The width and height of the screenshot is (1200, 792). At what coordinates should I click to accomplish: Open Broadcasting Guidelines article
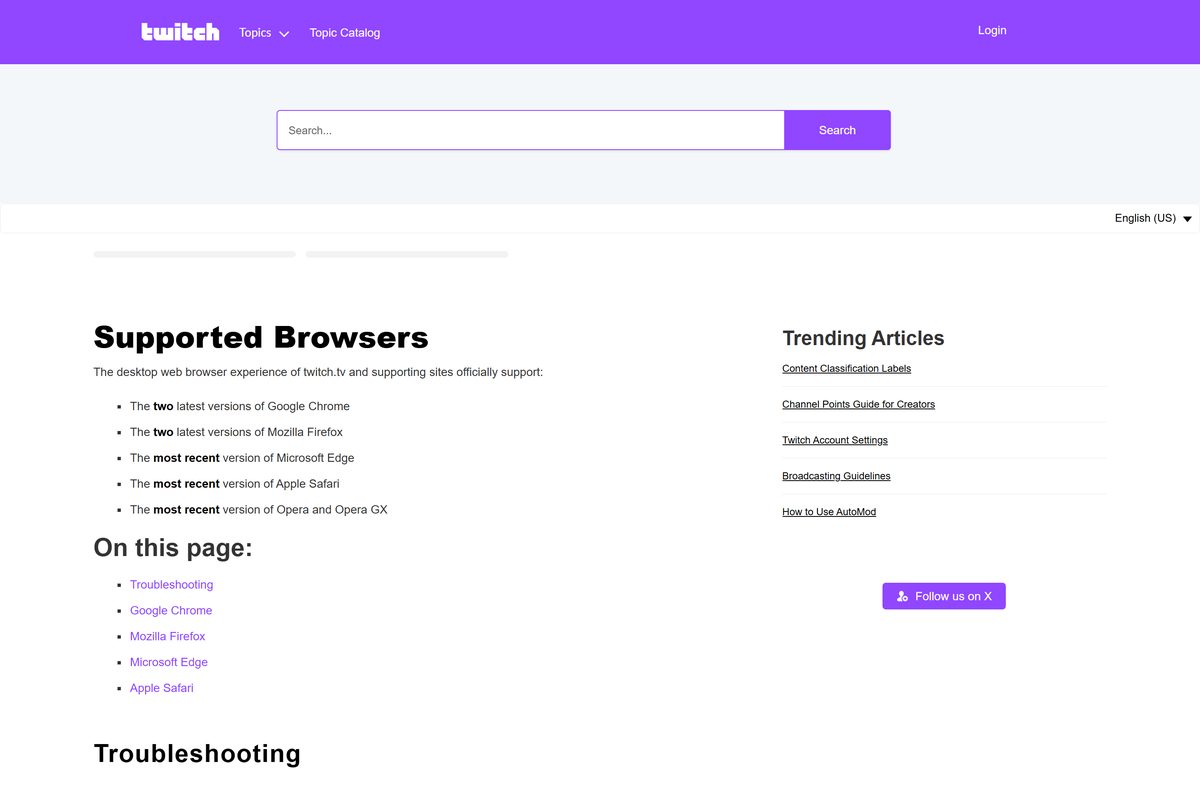click(836, 477)
